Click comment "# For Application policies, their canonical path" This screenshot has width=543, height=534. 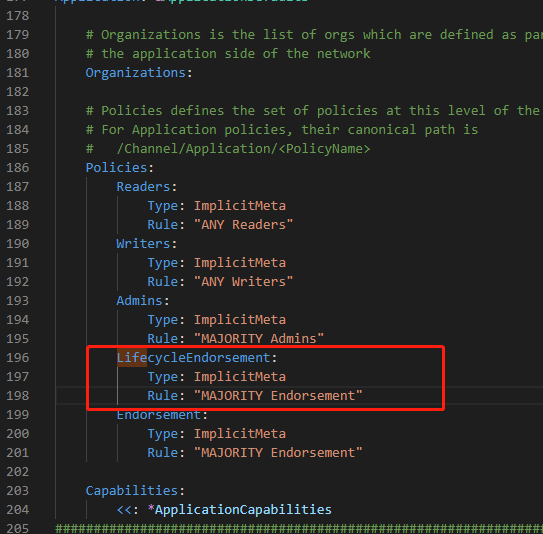point(282,130)
